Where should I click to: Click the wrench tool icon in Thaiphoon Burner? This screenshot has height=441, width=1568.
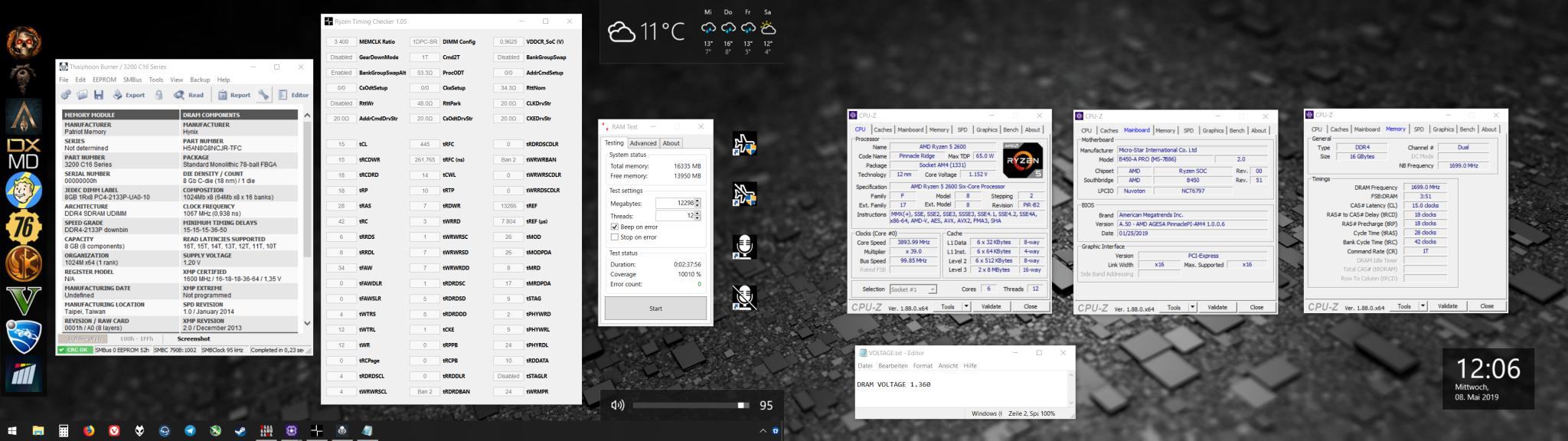click(263, 95)
